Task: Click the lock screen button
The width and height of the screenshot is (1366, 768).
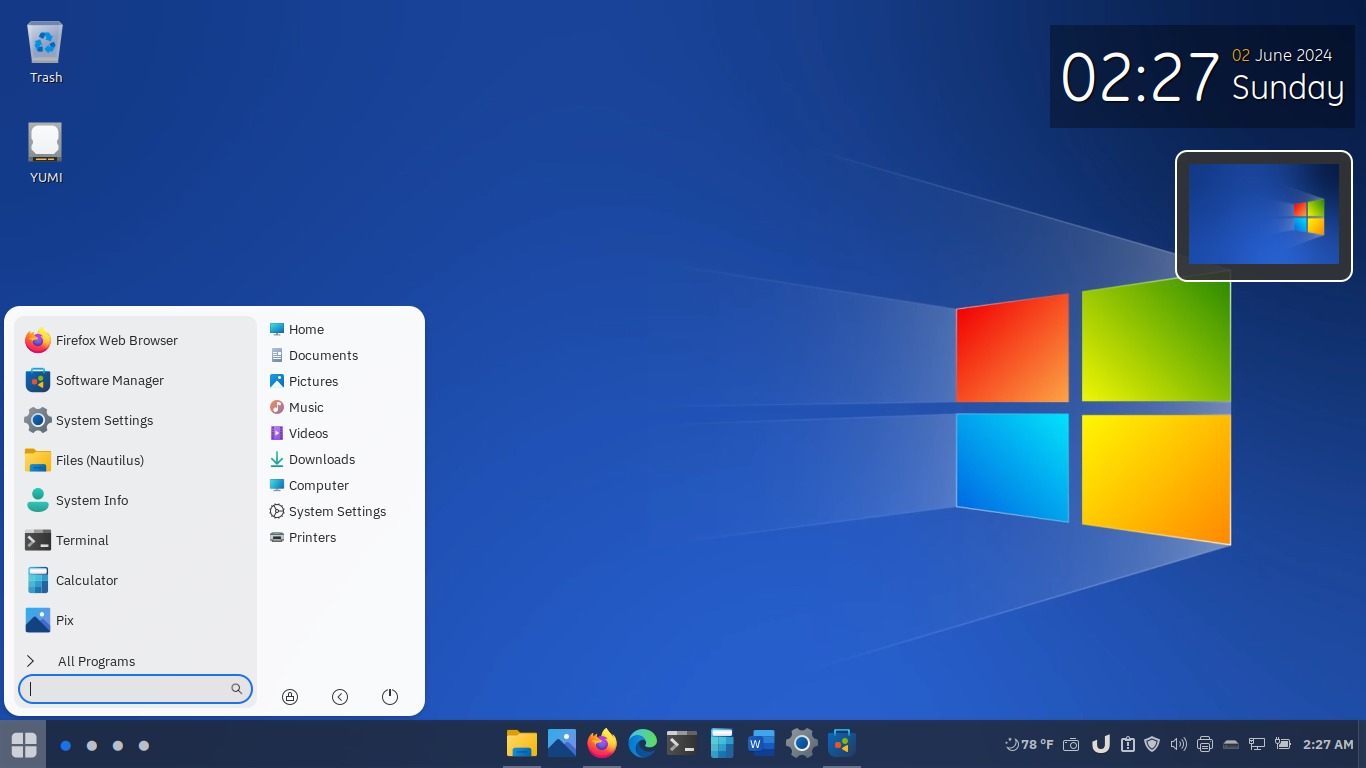Action: click(x=290, y=697)
